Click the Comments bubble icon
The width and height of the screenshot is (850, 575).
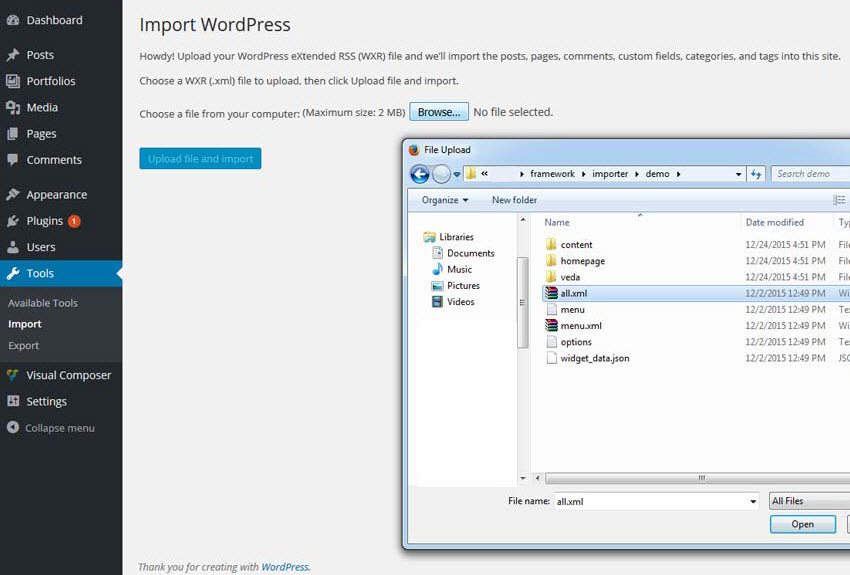[x=13, y=159]
